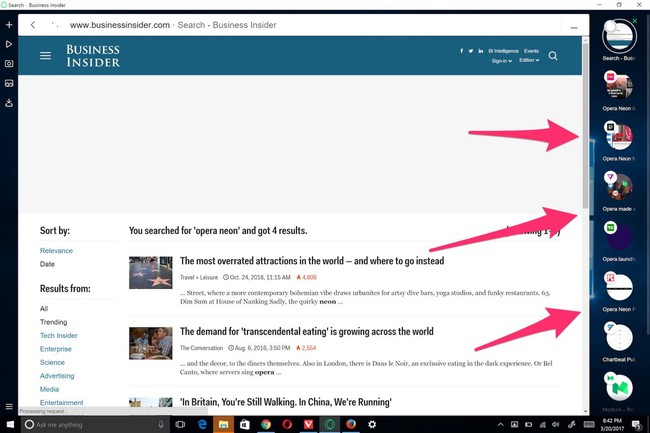The image size is (650, 433).
Task: Select Opera Neon taskbar icon
Action: (x=330, y=424)
